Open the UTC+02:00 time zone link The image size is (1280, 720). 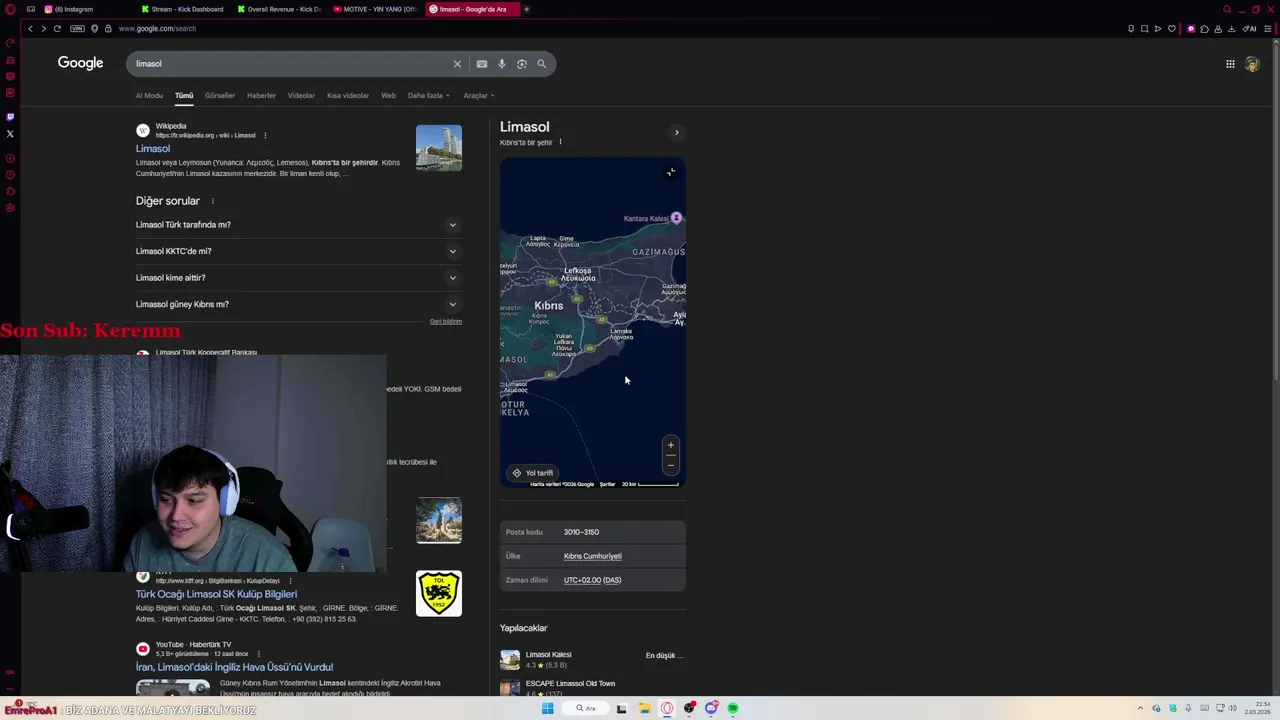pyautogui.click(x=592, y=580)
